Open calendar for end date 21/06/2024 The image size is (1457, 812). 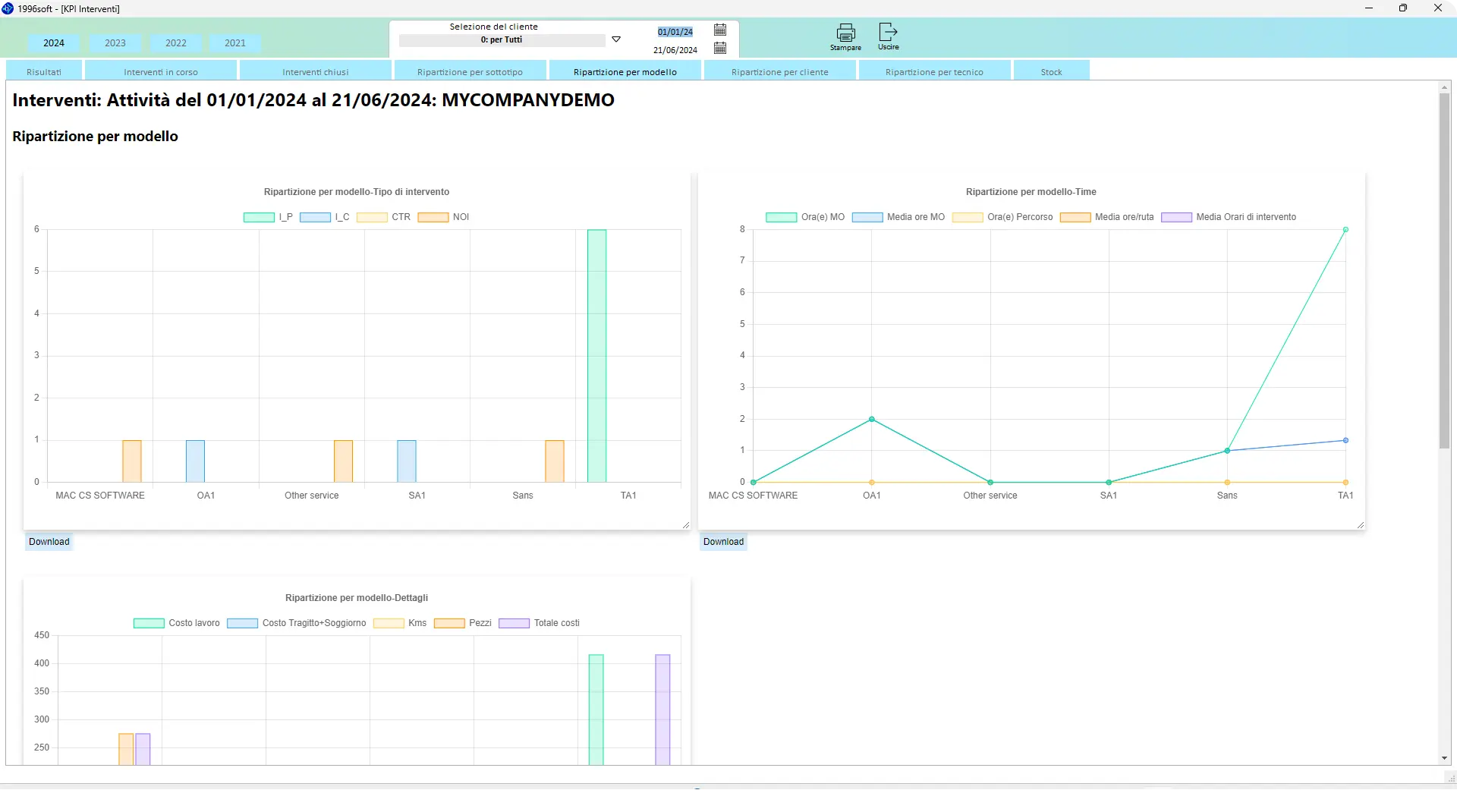point(720,48)
